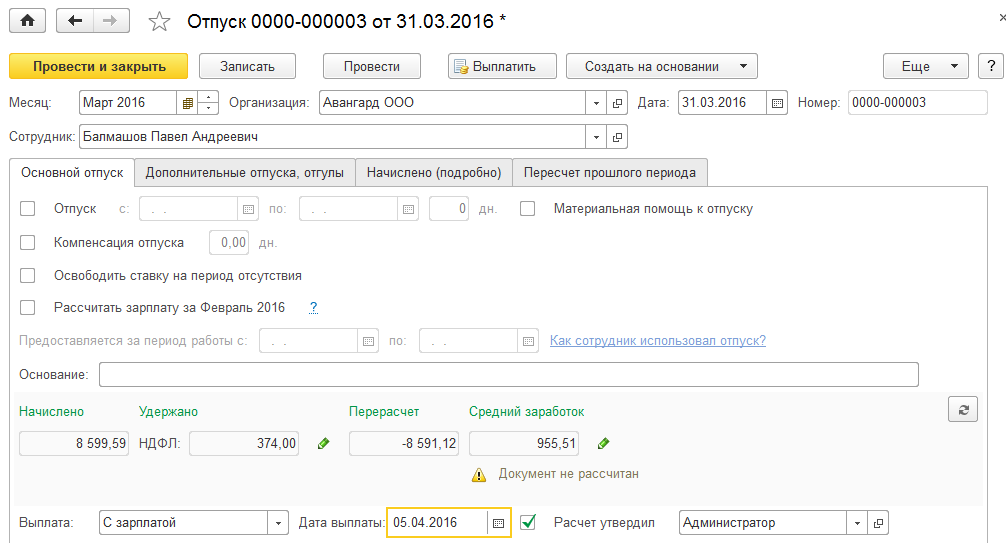The image size is (1006, 543).
Task: Toggle Материальная помощь к отпуску checkbox
Action: (x=528, y=209)
